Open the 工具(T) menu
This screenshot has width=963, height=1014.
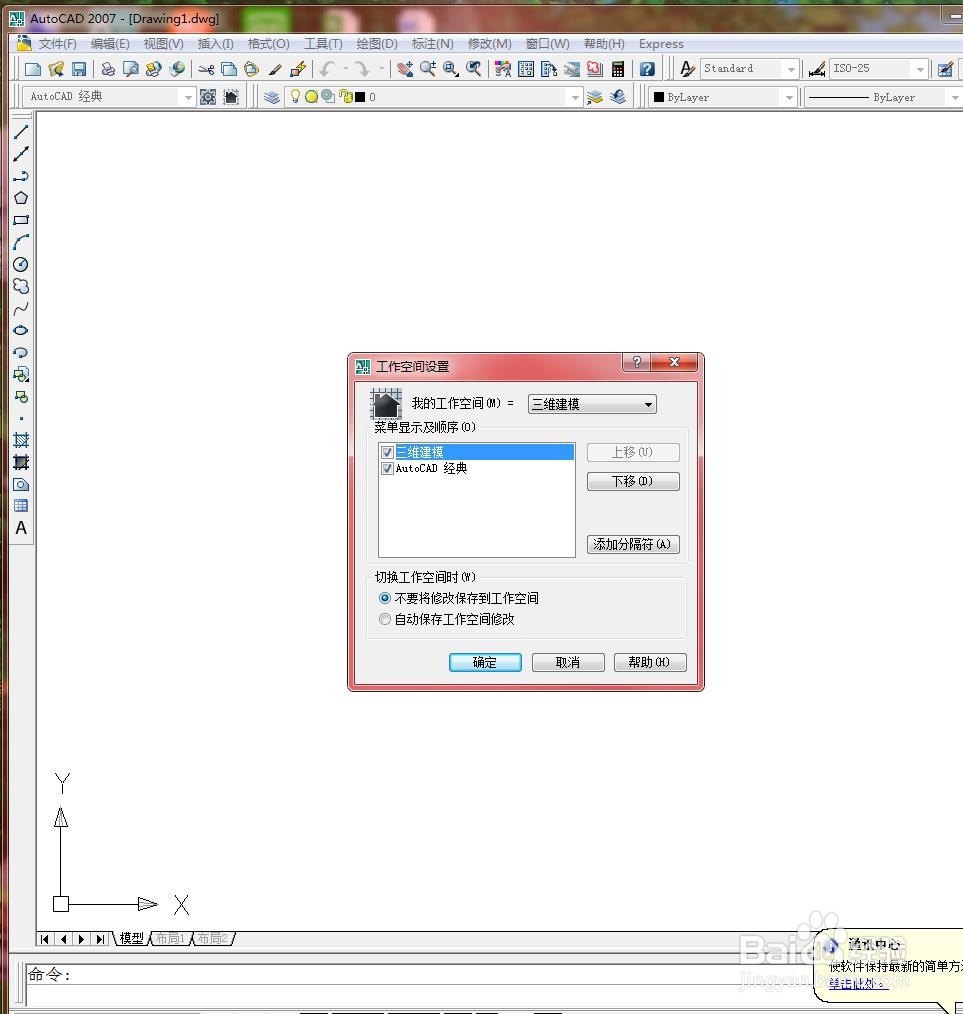pyautogui.click(x=323, y=44)
